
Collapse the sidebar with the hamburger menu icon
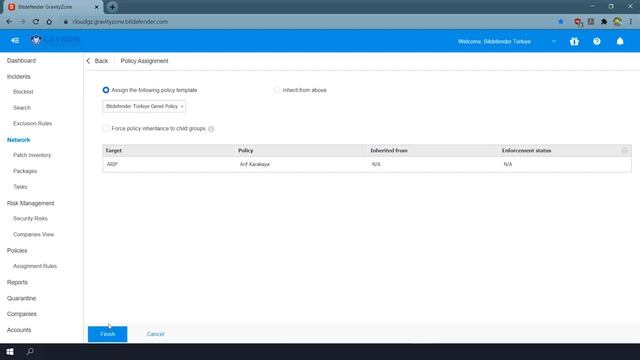[15, 40]
